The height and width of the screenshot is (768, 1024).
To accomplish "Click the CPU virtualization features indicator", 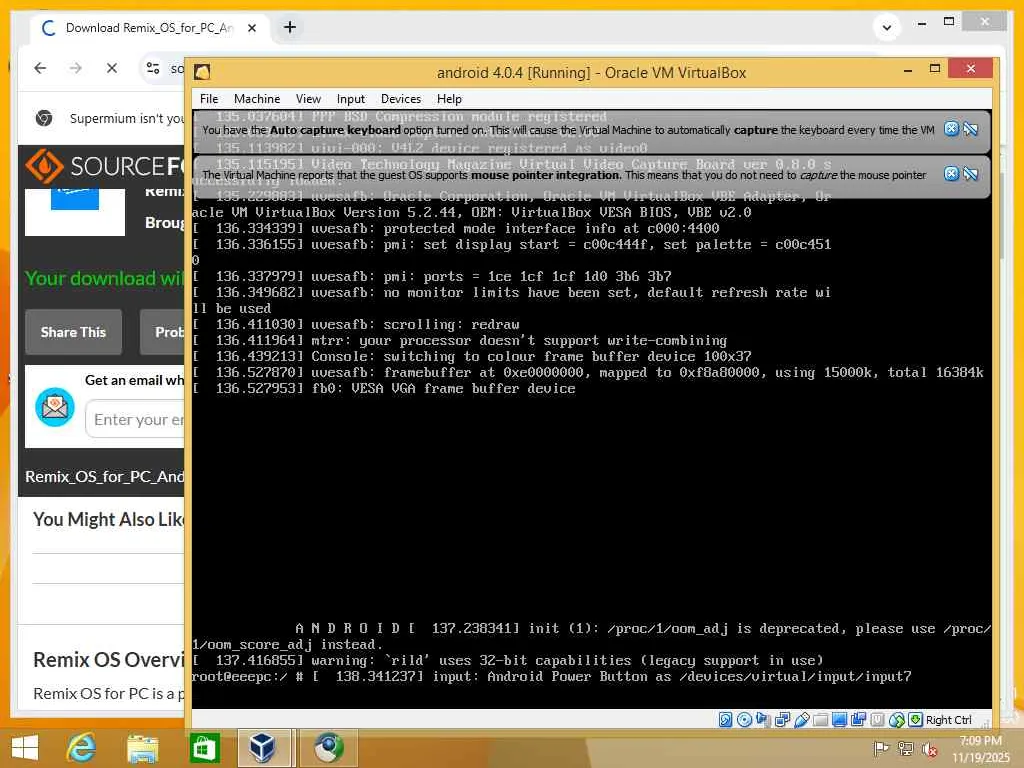I will click(877, 720).
